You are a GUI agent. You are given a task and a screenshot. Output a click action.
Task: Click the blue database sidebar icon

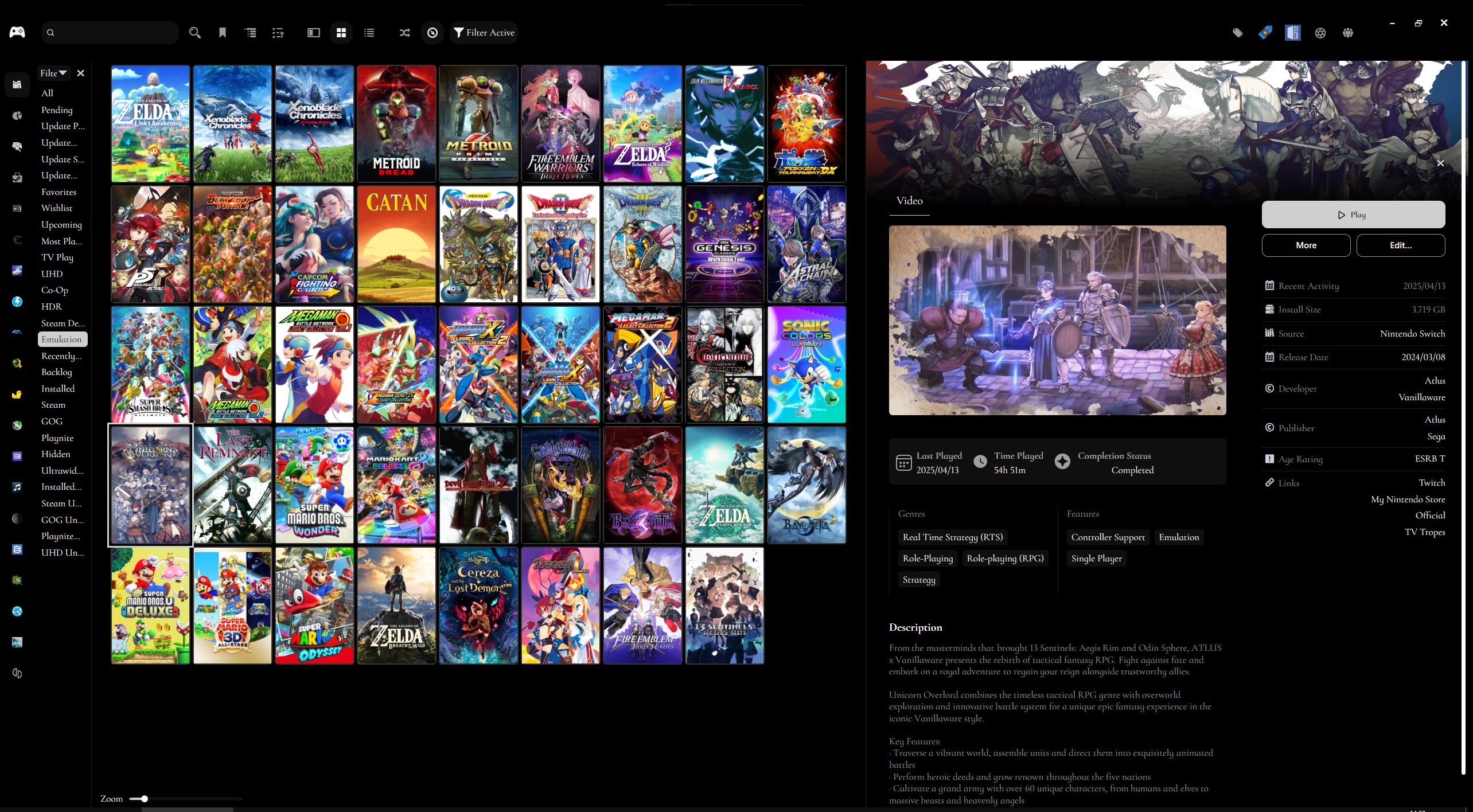coord(17,549)
